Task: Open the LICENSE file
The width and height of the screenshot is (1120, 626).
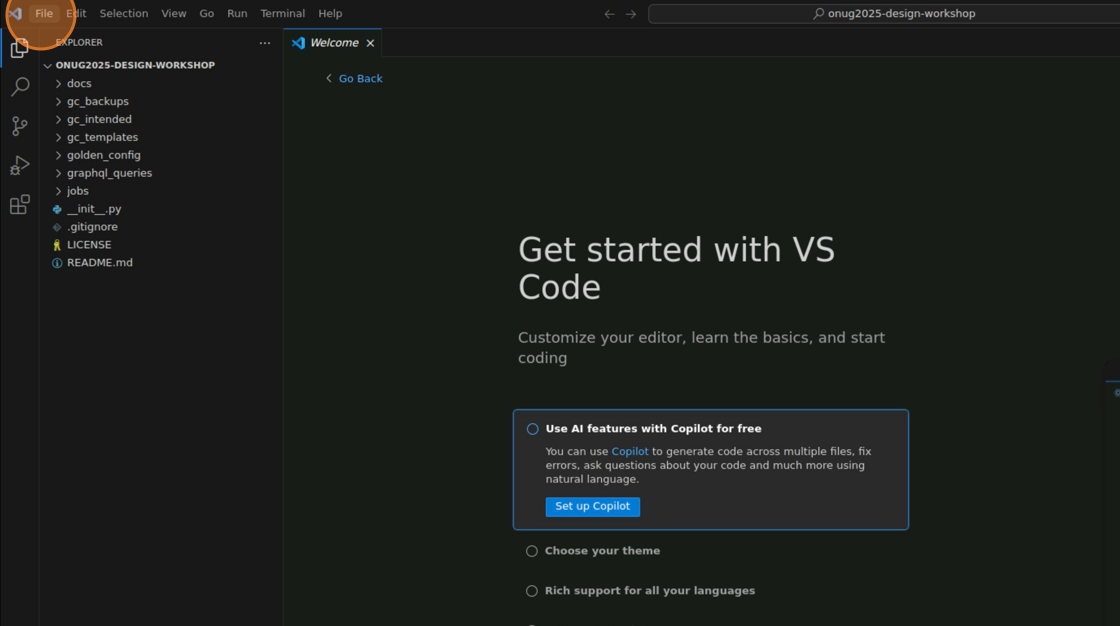Action: [89, 244]
